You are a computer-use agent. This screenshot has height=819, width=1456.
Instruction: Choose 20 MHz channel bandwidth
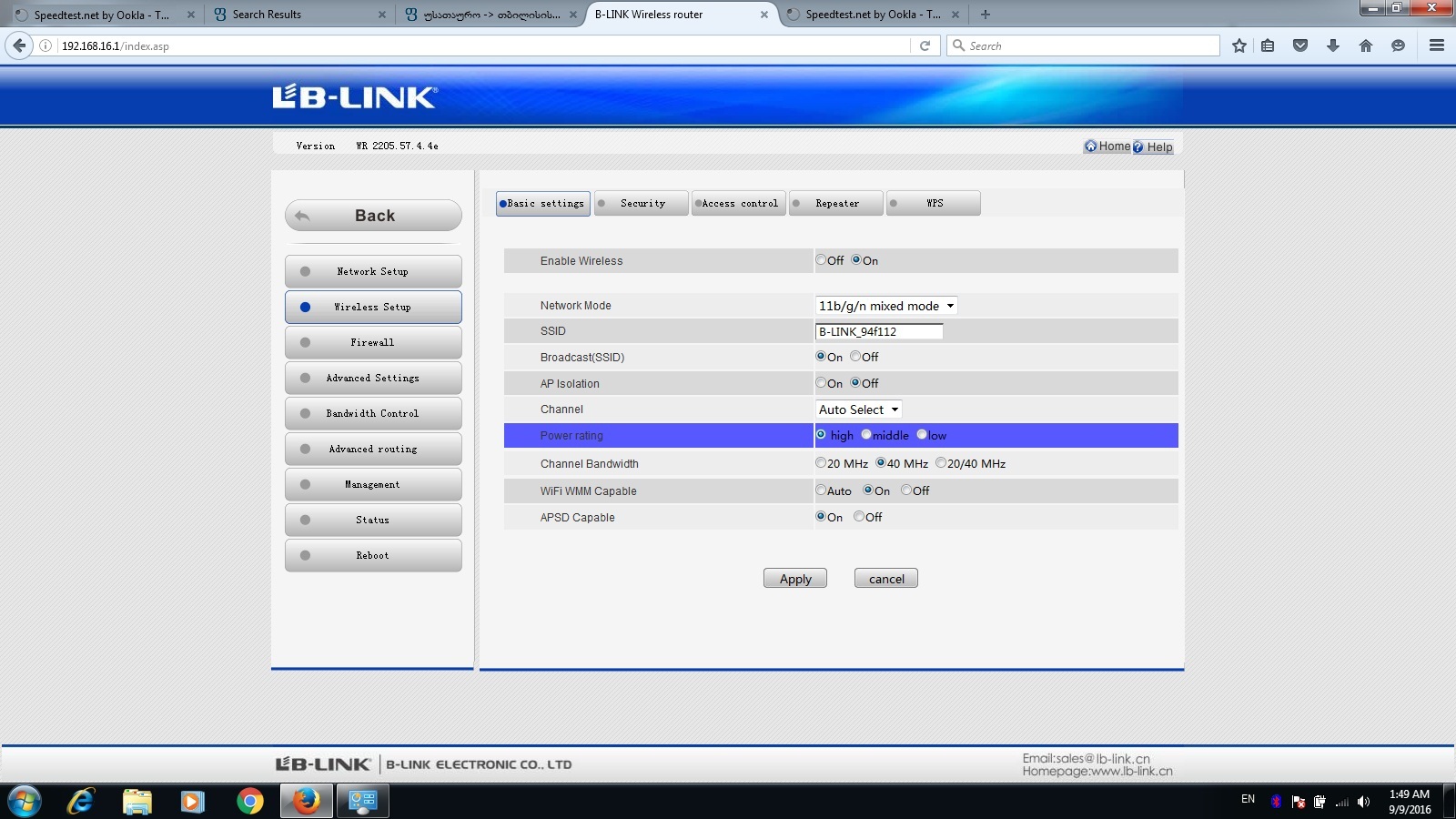(821, 463)
